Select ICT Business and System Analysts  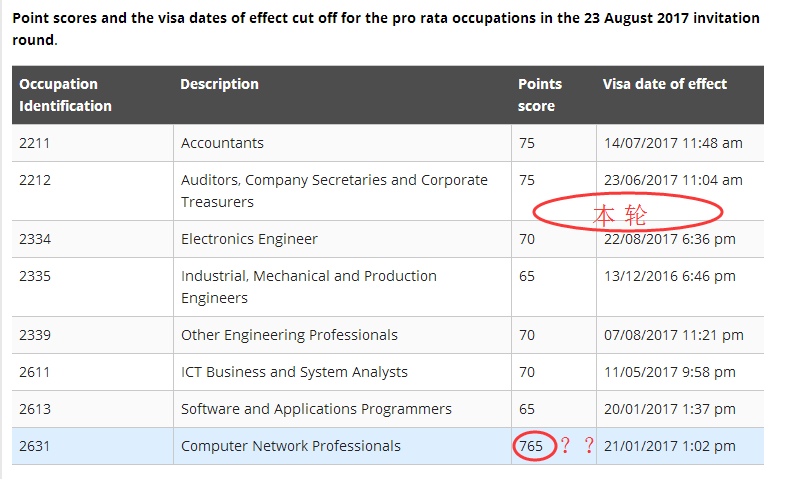coord(294,372)
